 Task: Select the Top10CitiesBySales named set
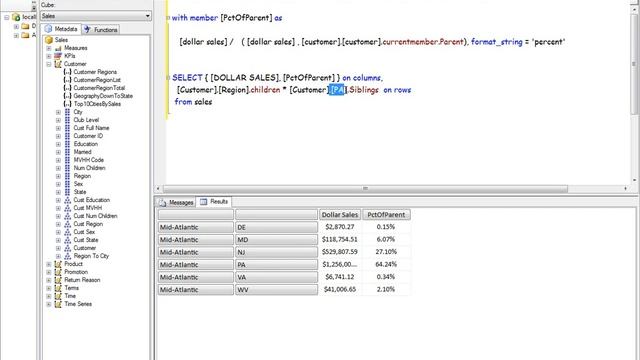click(97, 104)
